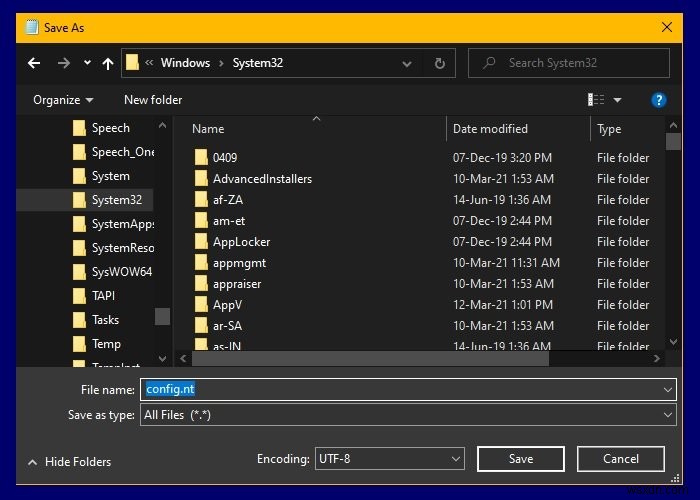Click the af-ZA folder icon
Viewport: 700px width, 500px height.
click(201, 200)
